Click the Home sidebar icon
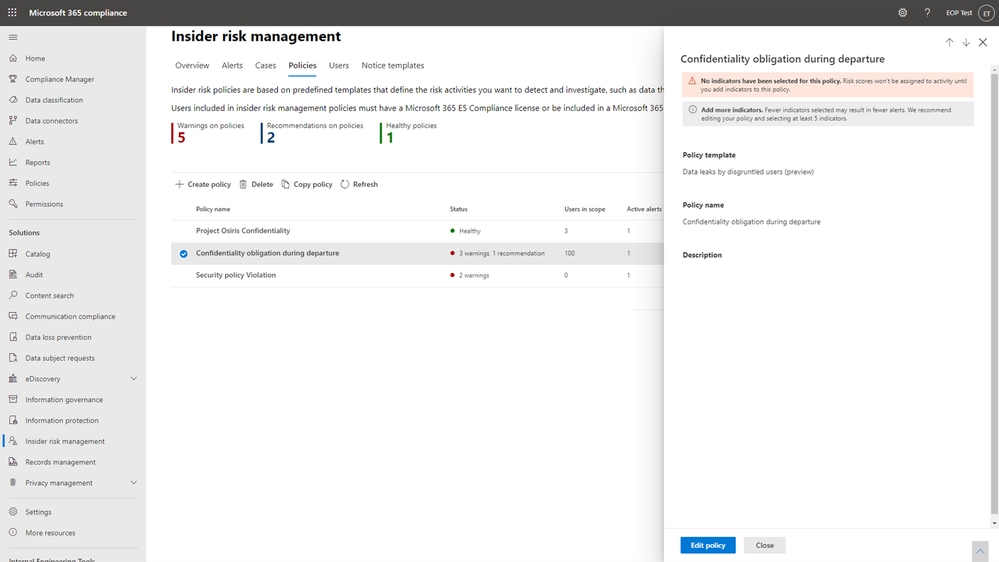This screenshot has width=999, height=562. [x=13, y=58]
